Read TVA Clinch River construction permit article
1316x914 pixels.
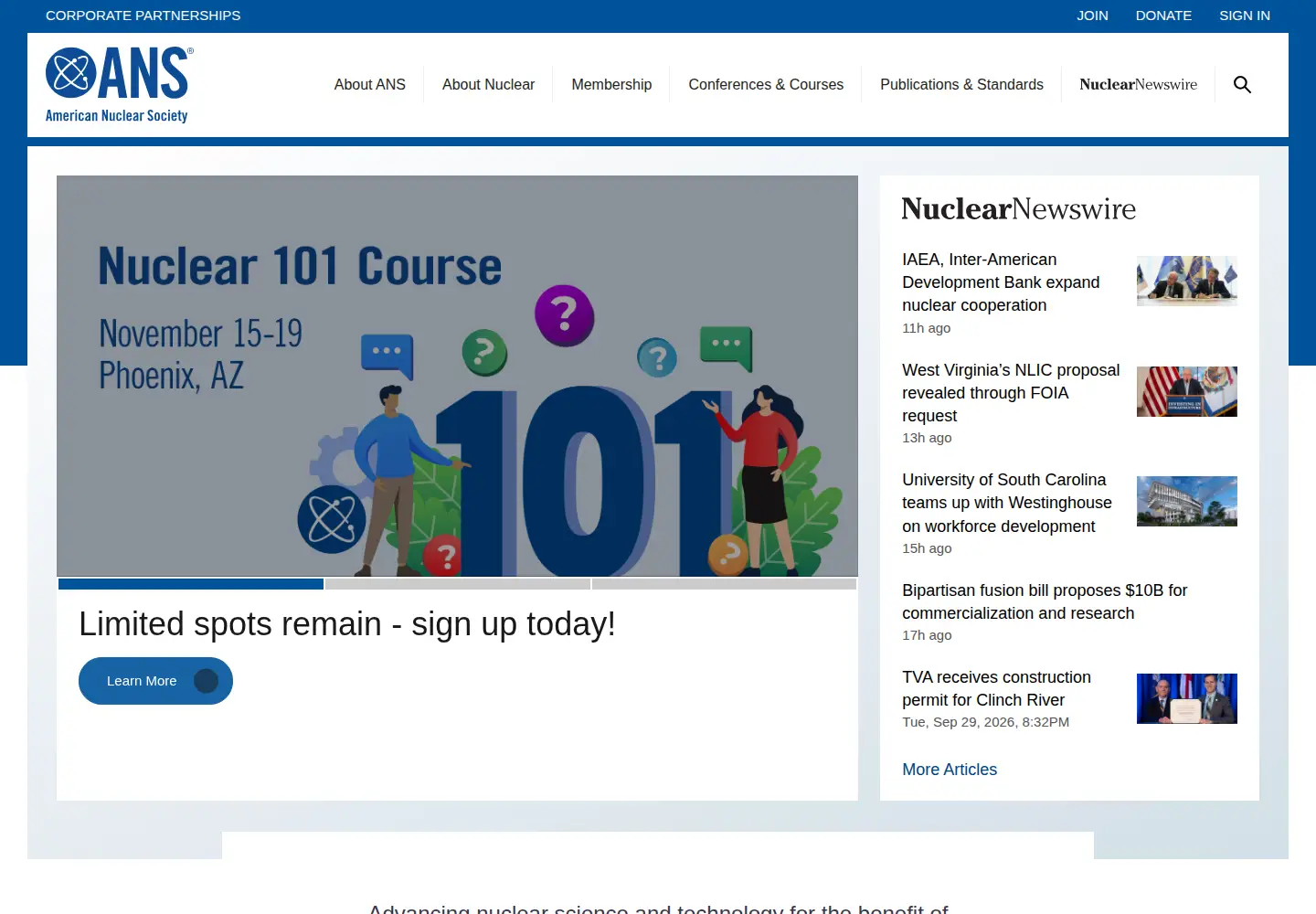point(996,688)
